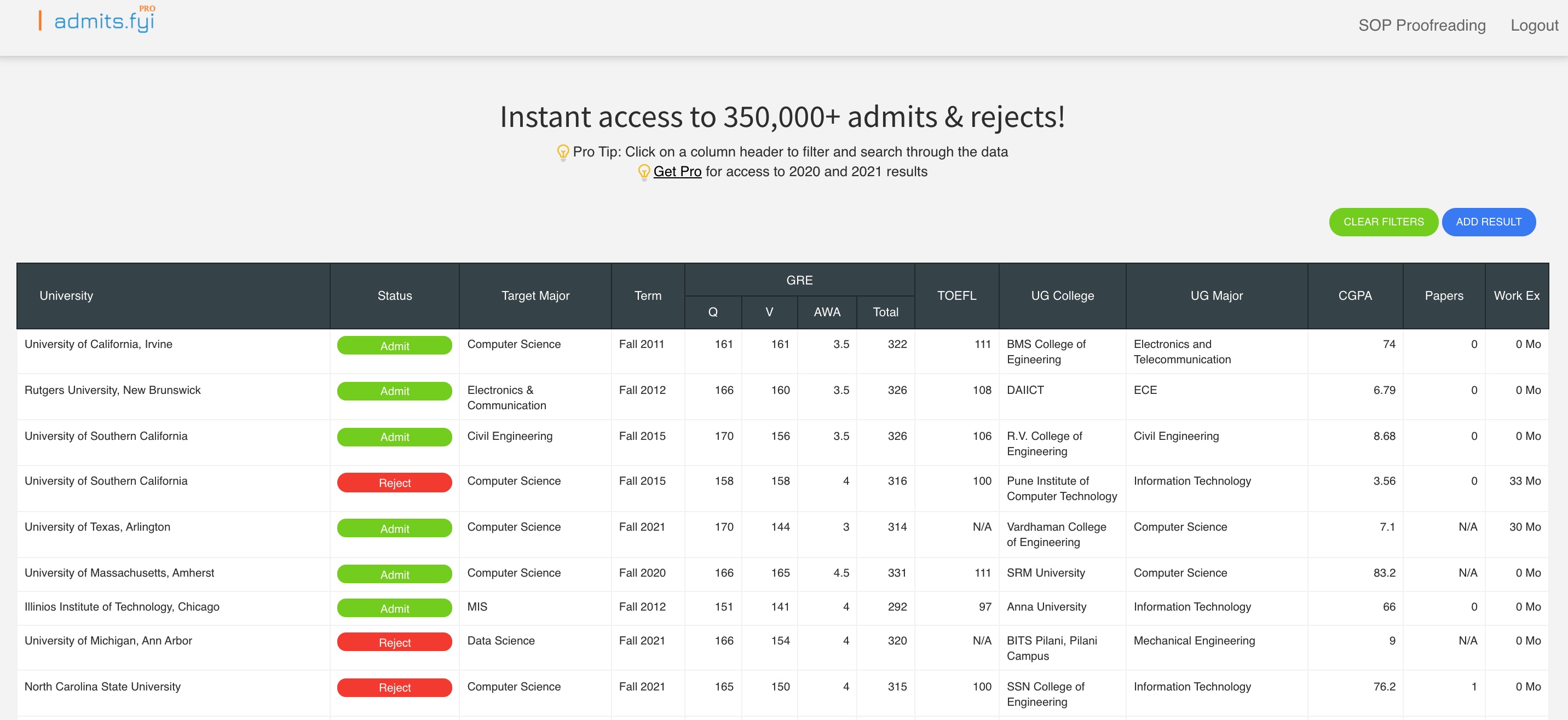Click the CLEAR FILTERS button
1568x720 pixels.
point(1383,222)
